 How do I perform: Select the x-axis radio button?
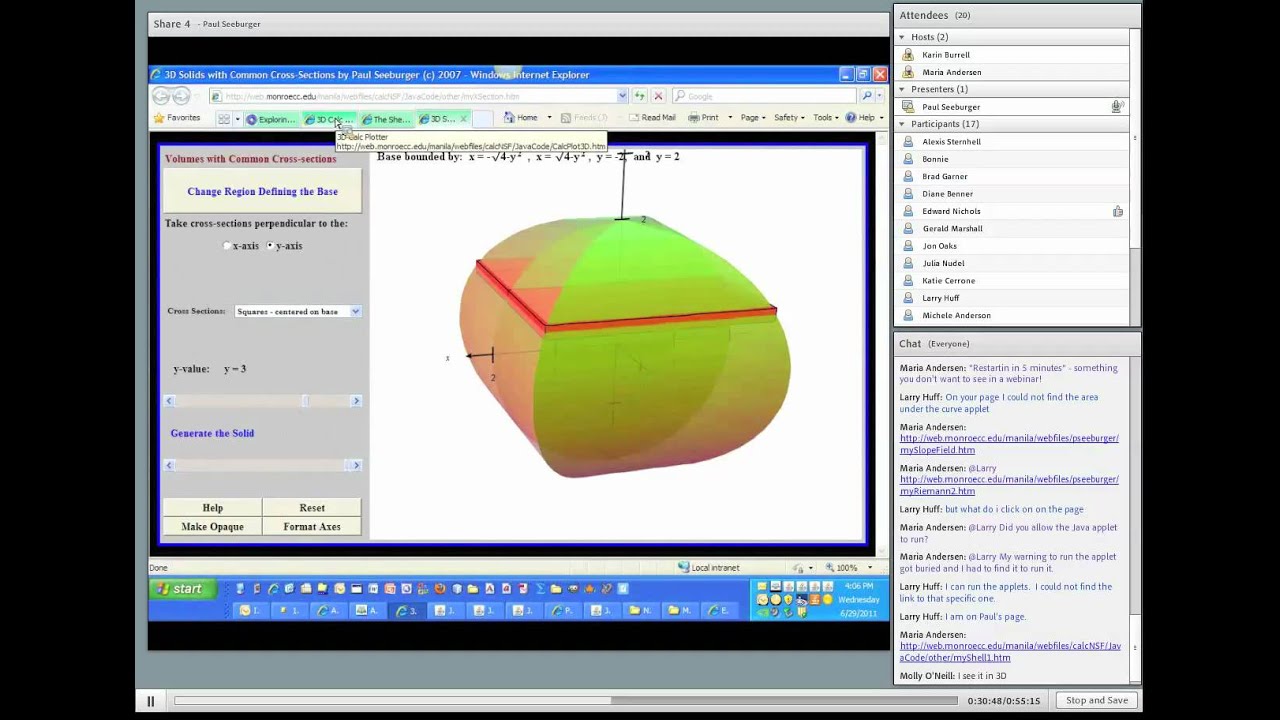tap(227, 246)
